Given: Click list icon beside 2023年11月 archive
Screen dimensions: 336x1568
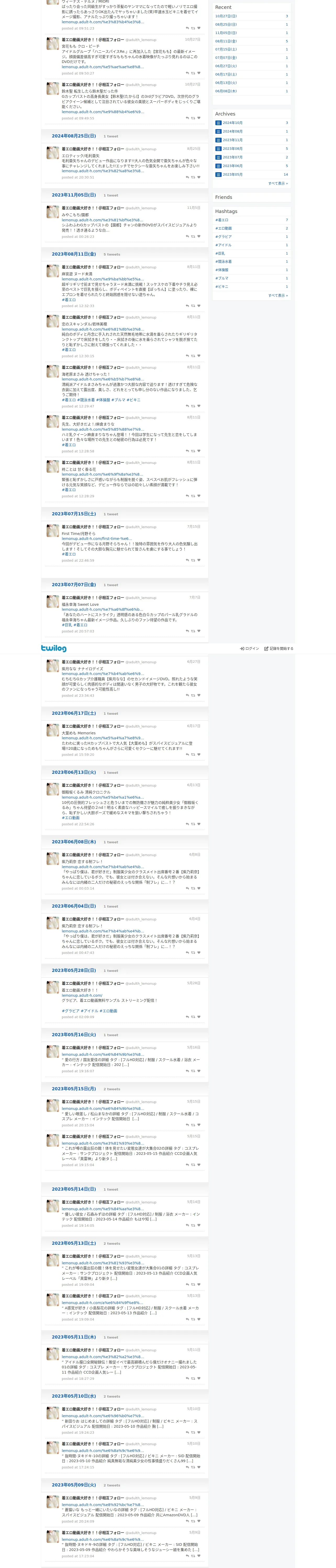Looking at the screenshot, I should 218,140.
